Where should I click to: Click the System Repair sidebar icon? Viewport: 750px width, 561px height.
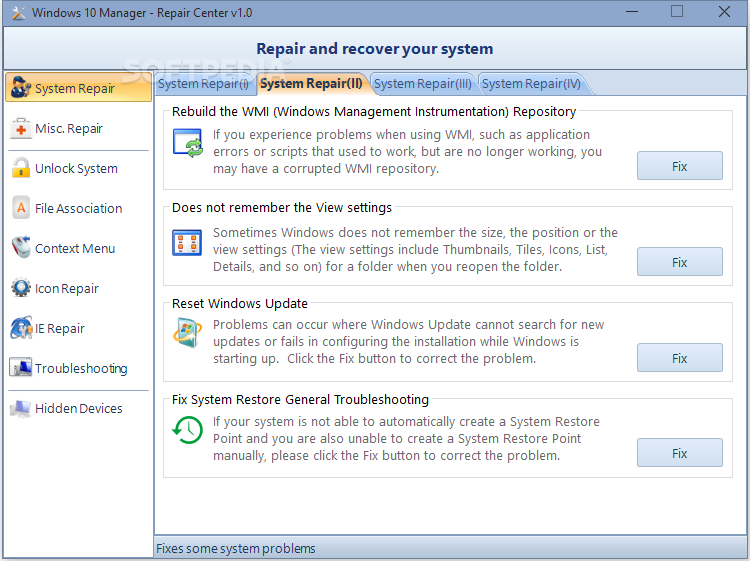click(x=21, y=88)
